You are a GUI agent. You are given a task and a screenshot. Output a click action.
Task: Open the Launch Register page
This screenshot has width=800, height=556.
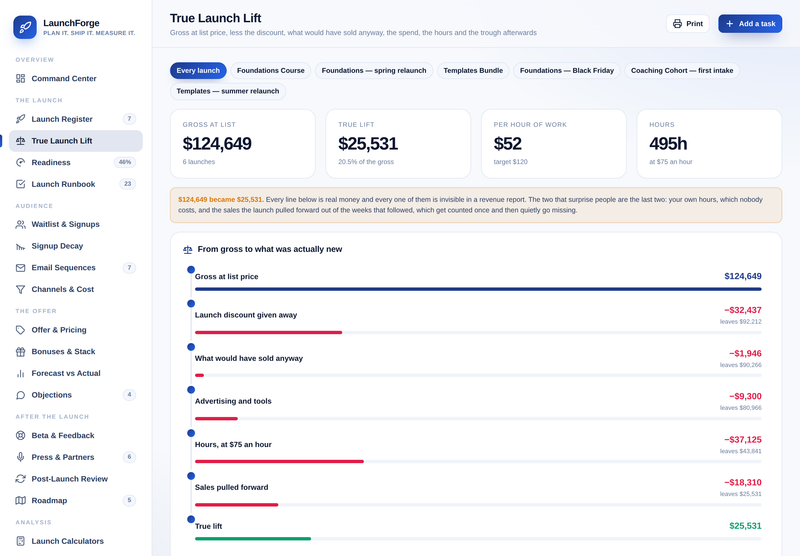76,119
